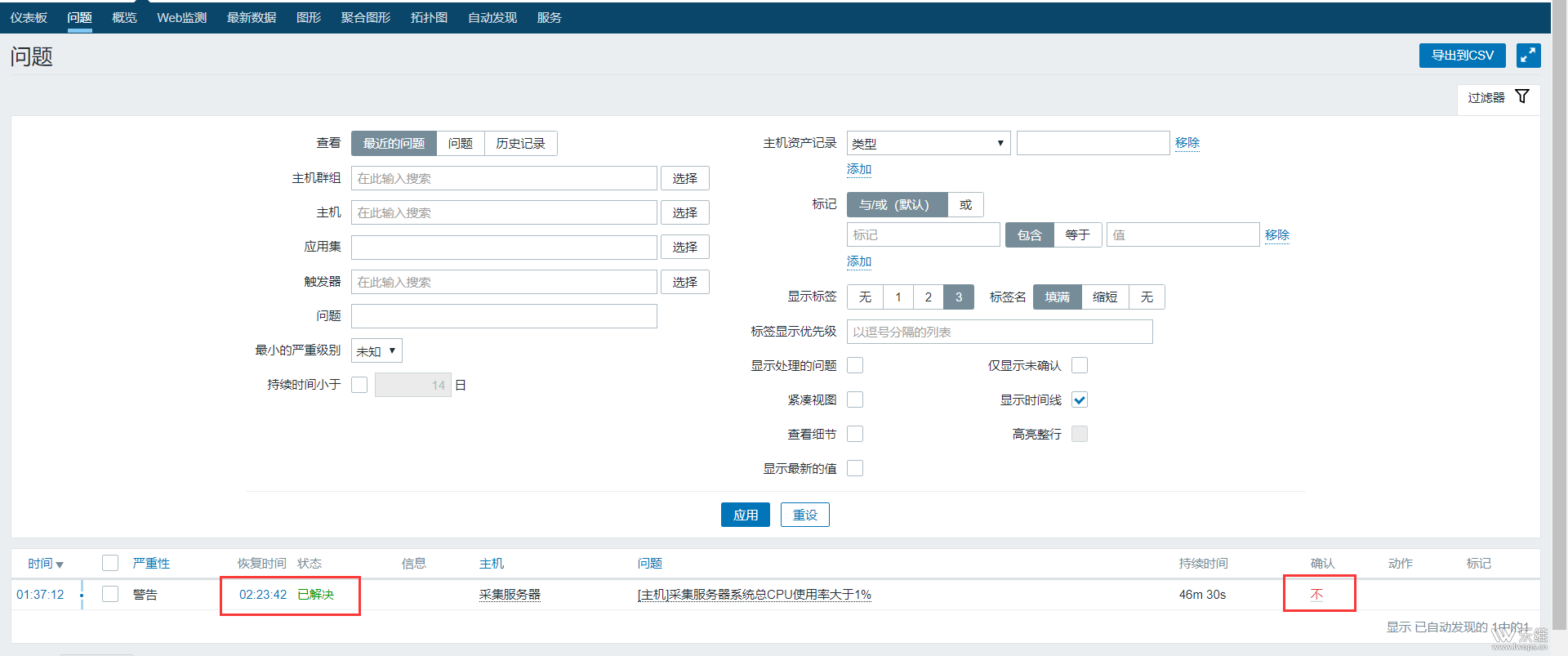
Task: Click 移除 link for 主机资产记录
Action: click(x=1187, y=143)
